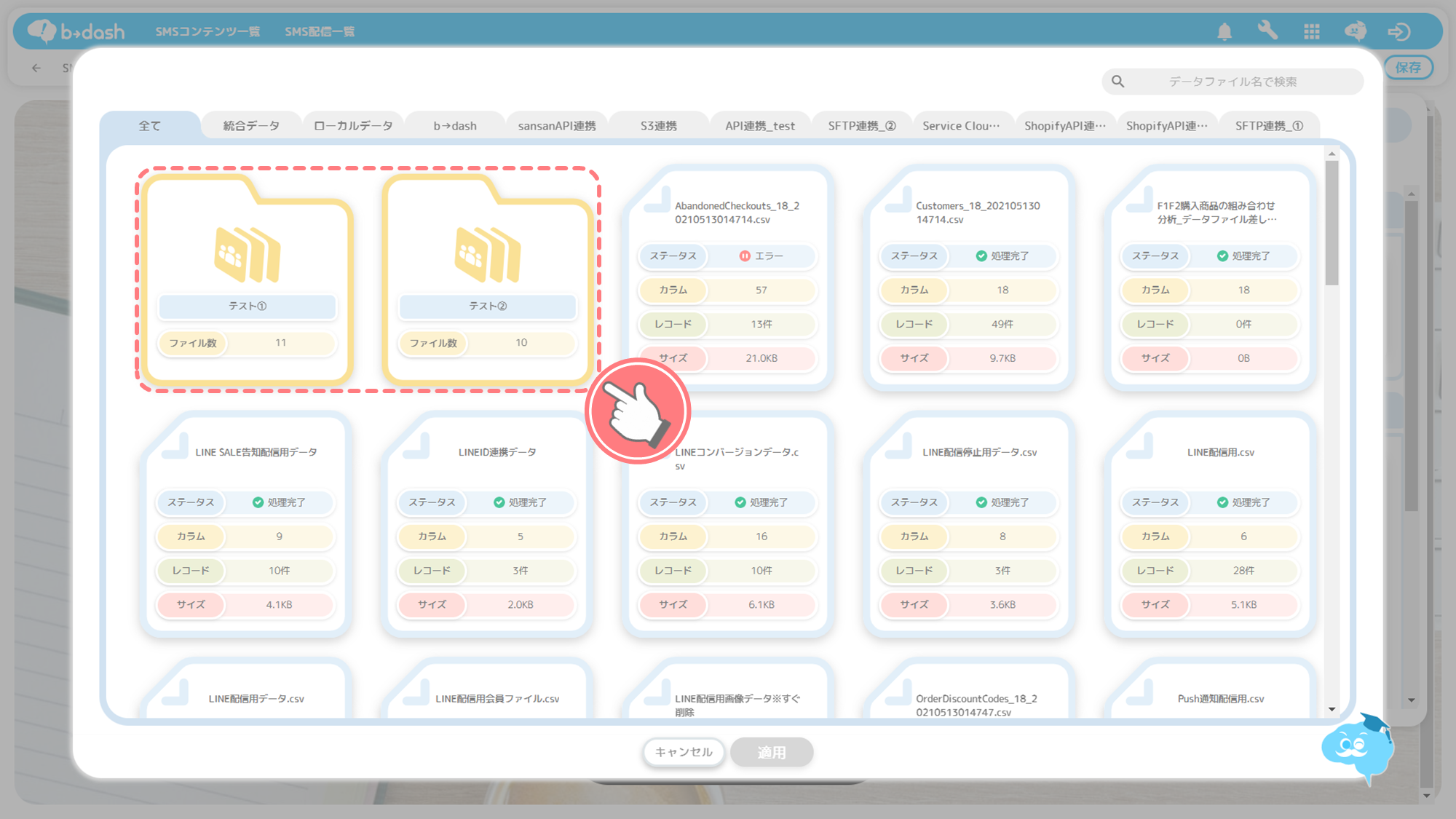Select the LINE配信用会員ファイル.csv card

[487, 688]
